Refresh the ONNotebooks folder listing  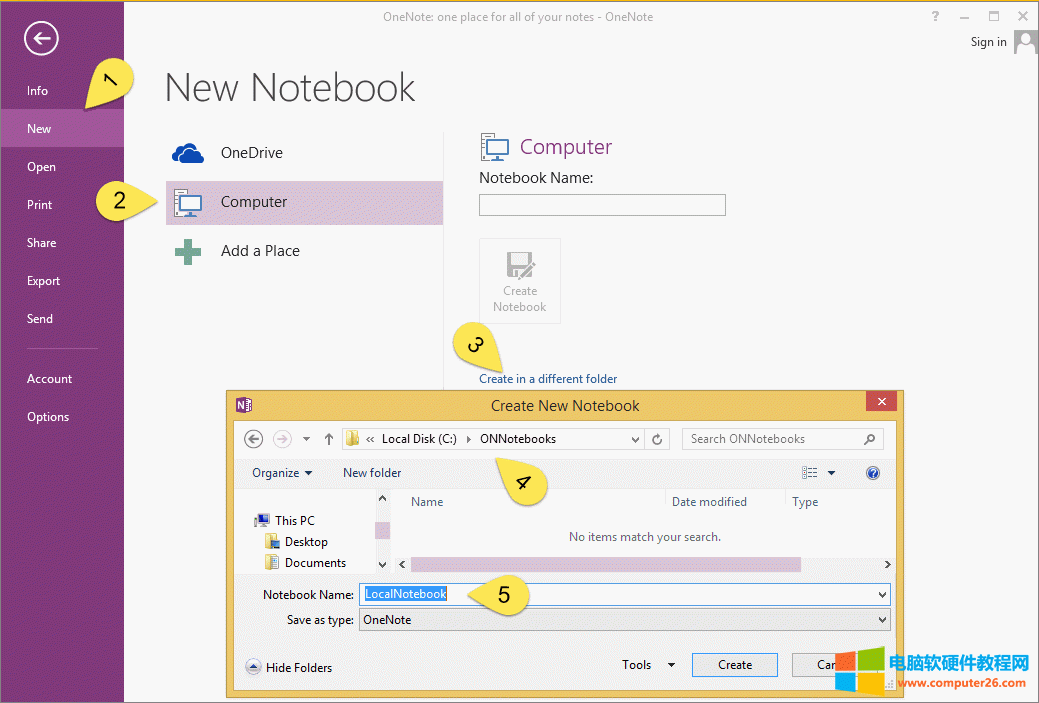coord(658,439)
